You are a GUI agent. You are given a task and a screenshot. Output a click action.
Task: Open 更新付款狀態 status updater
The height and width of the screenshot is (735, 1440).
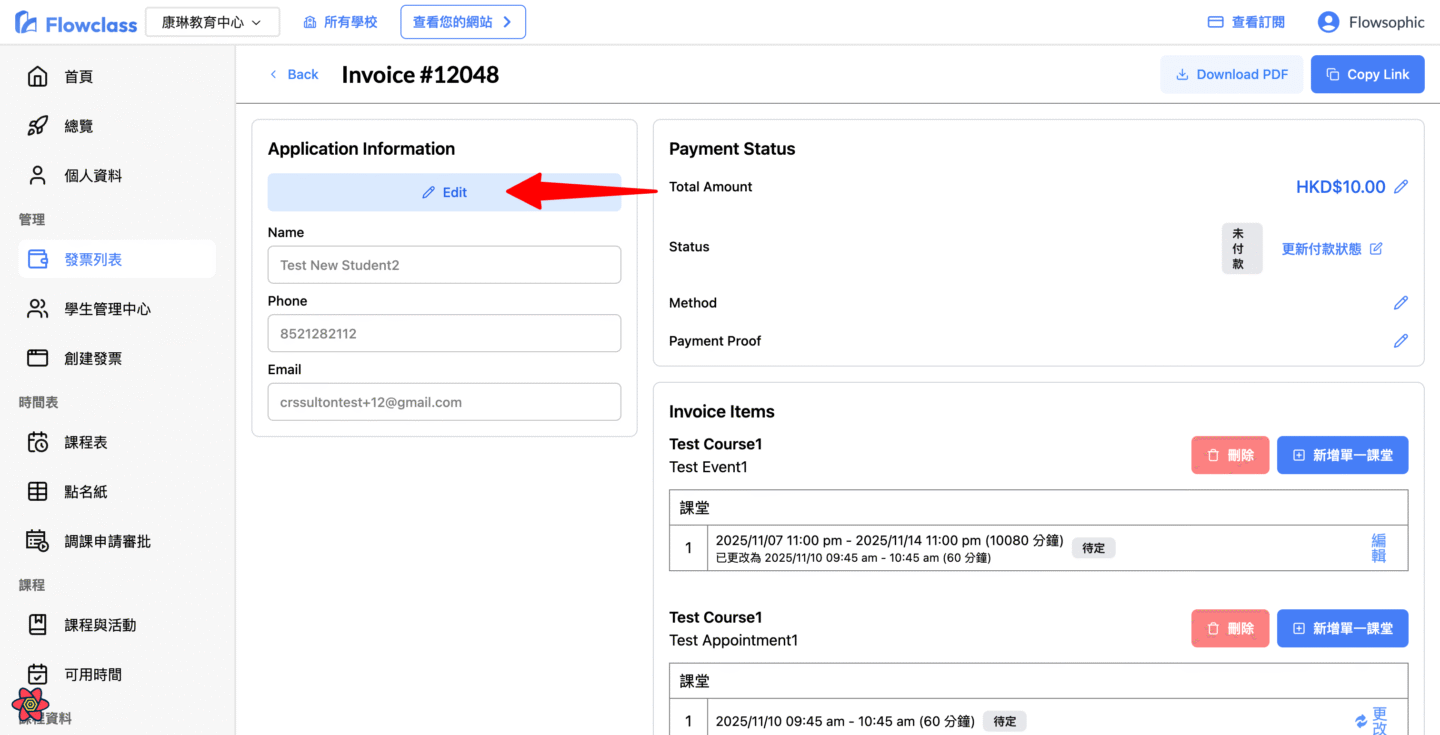point(1331,249)
